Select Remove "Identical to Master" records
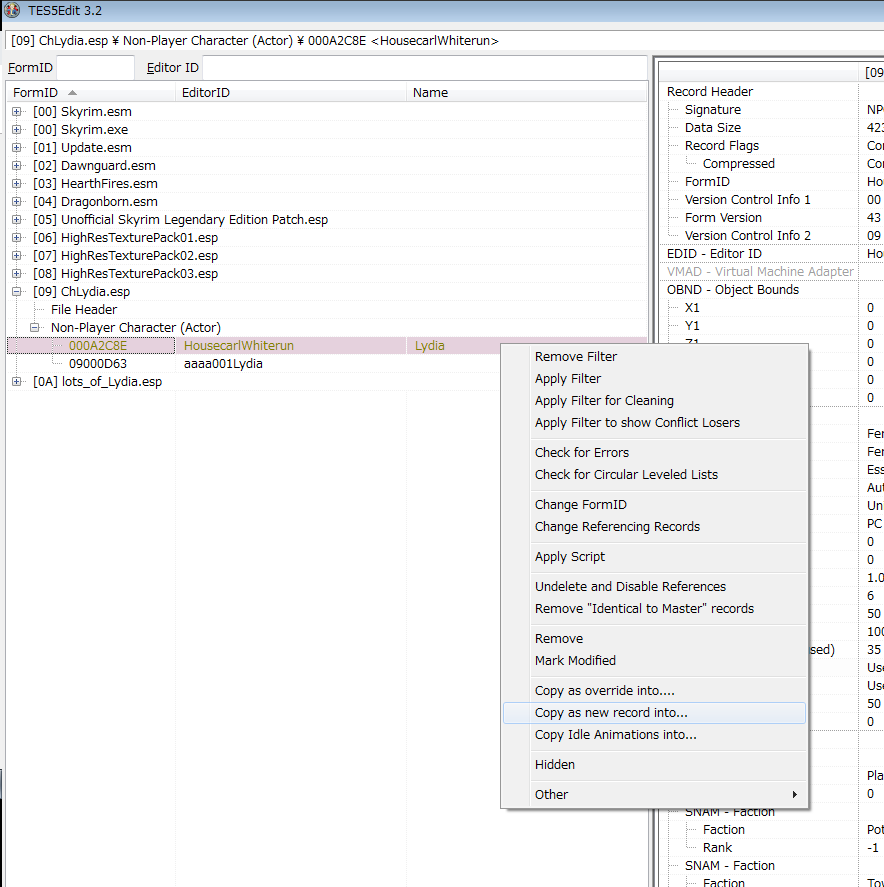 tap(654, 609)
